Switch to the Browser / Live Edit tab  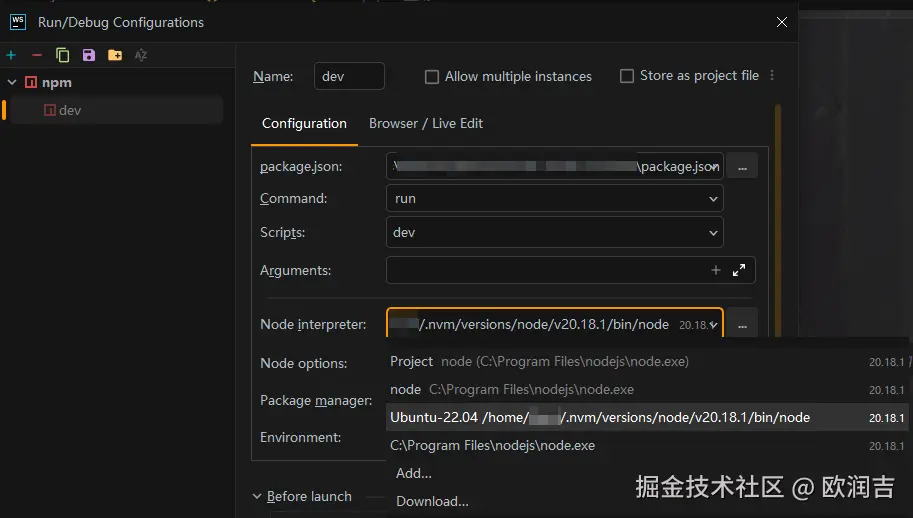pyautogui.click(x=426, y=123)
